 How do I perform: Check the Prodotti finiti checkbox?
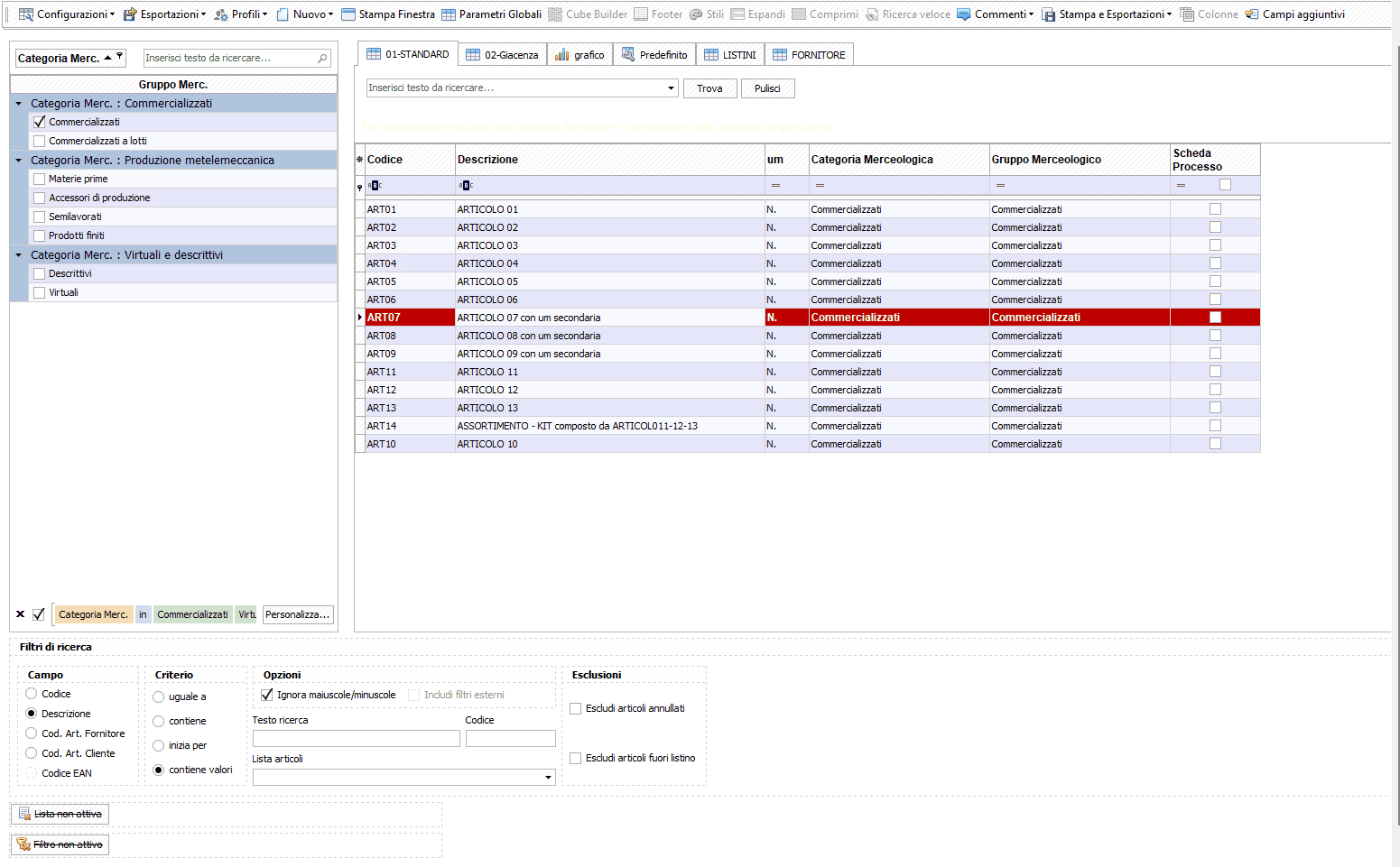point(39,235)
